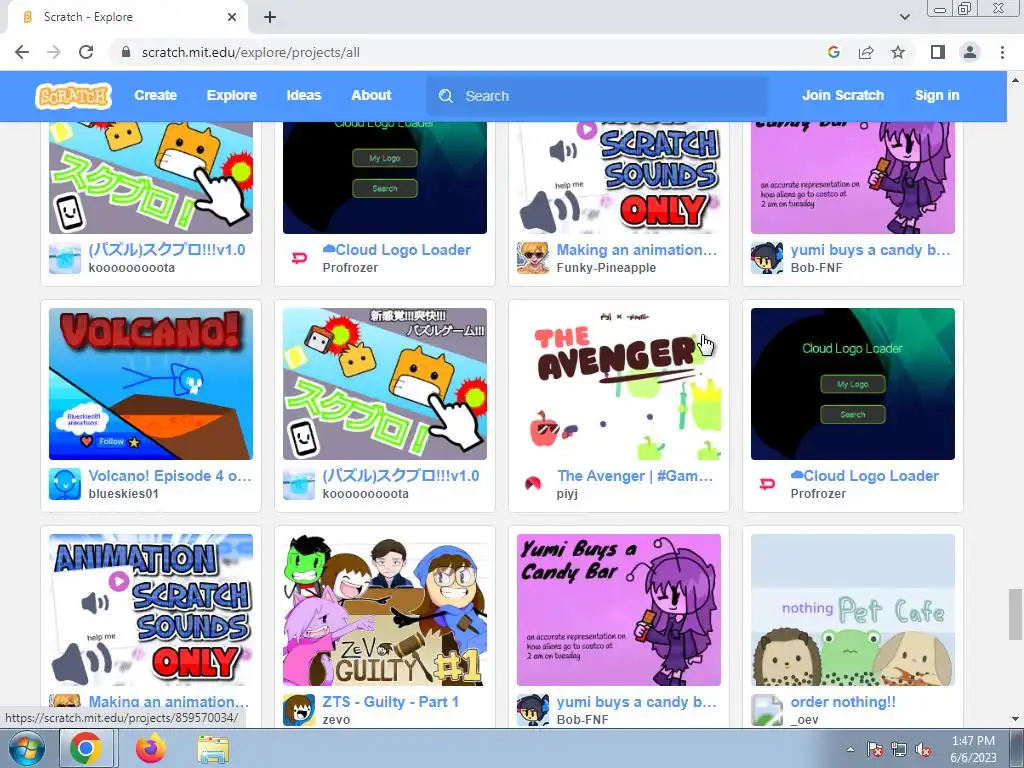The height and width of the screenshot is (768, 1024).
Task: Click Funky-Pineapple avatar icon
Action: (533, 258)
